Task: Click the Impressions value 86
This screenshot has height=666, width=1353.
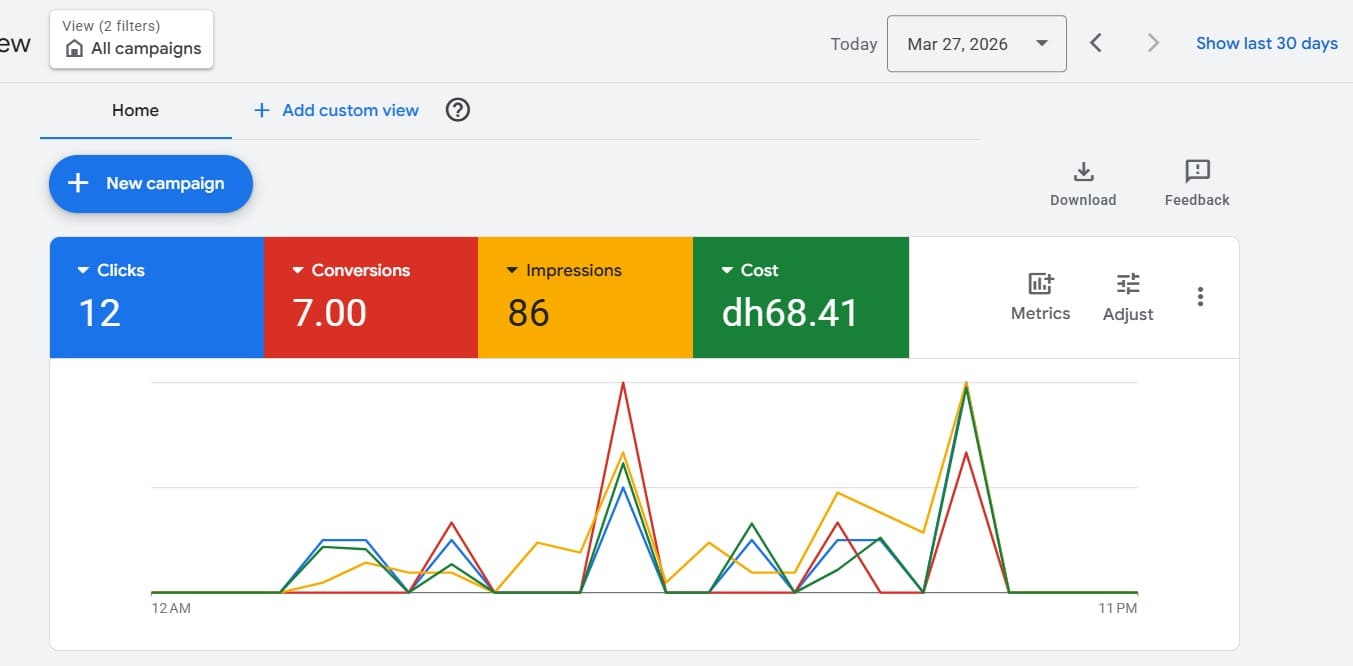Action: (529, 313)
